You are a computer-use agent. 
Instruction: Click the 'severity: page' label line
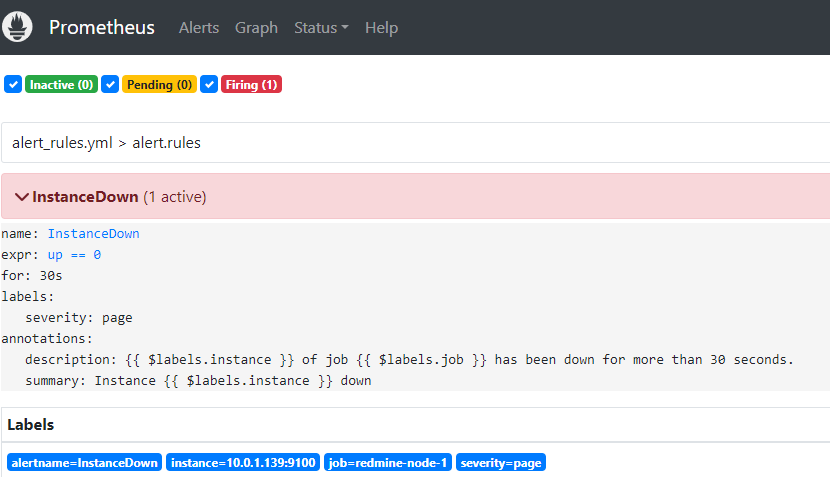click(79, 318)
